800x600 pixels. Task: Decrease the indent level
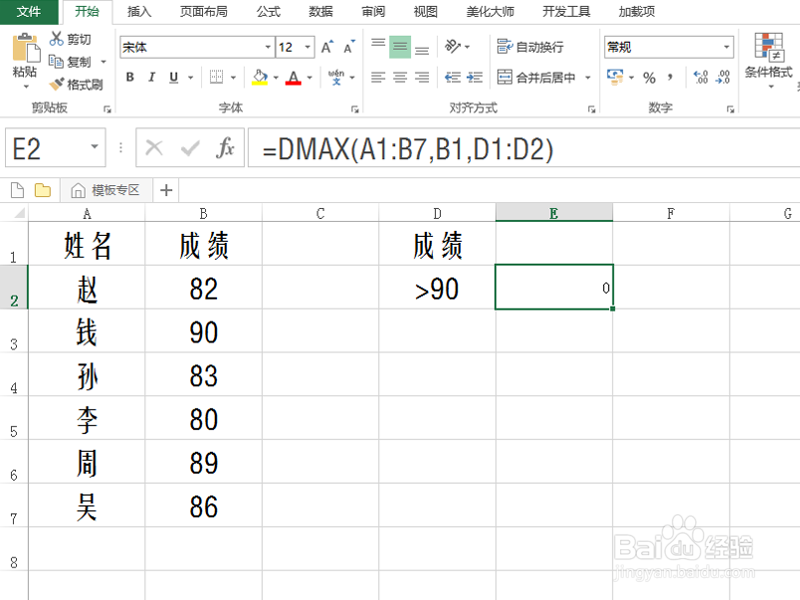[x=453, y=77]
